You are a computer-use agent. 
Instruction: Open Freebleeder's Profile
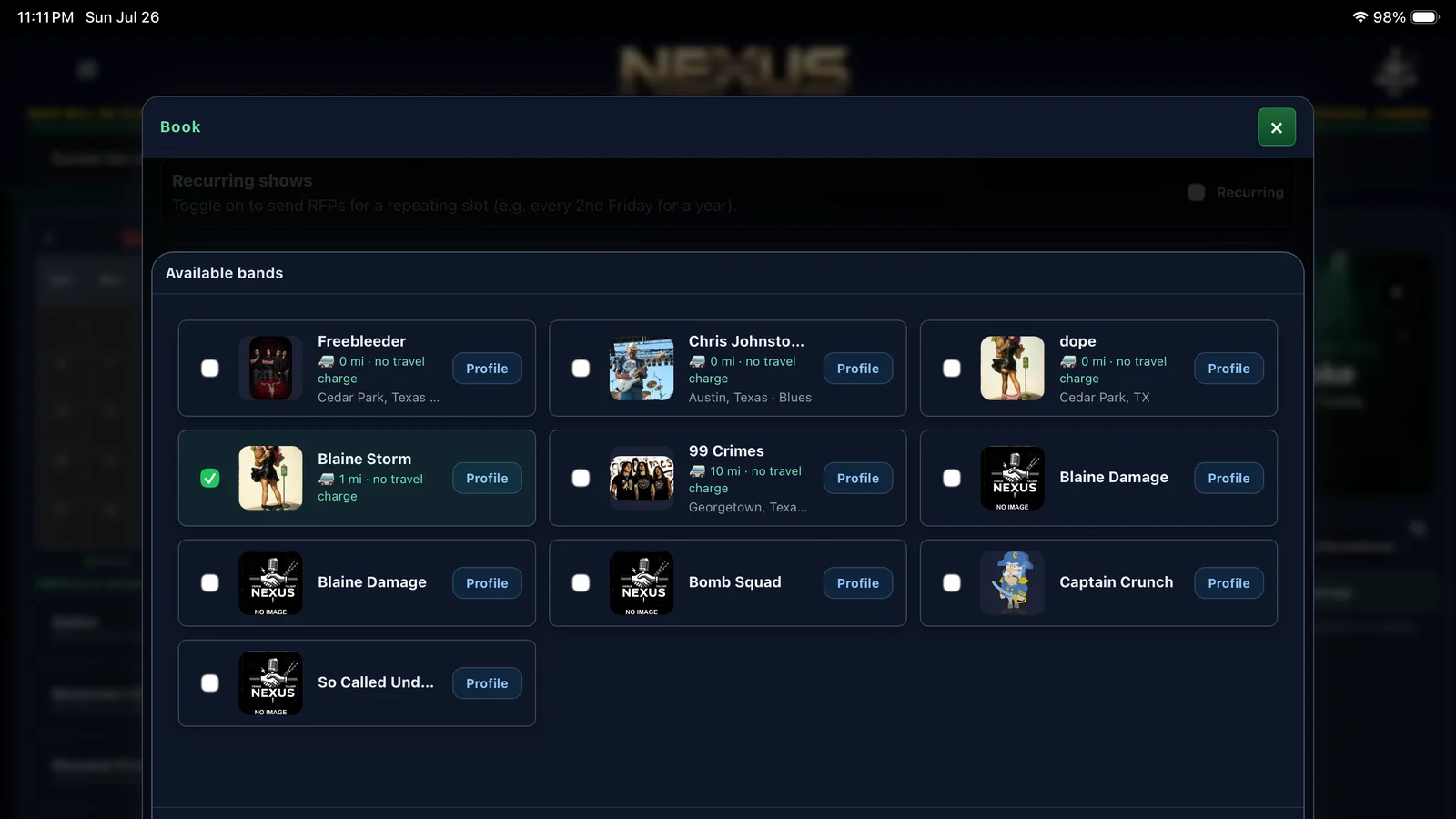click(487, 369)
